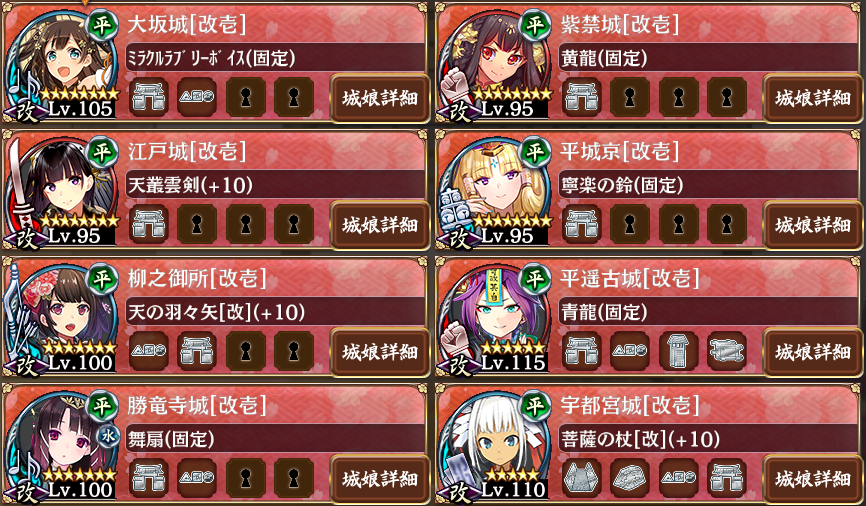Open 城娘詳細 for 大坂城[改壱]
866x506 pixels.
(x=379, y=98)
